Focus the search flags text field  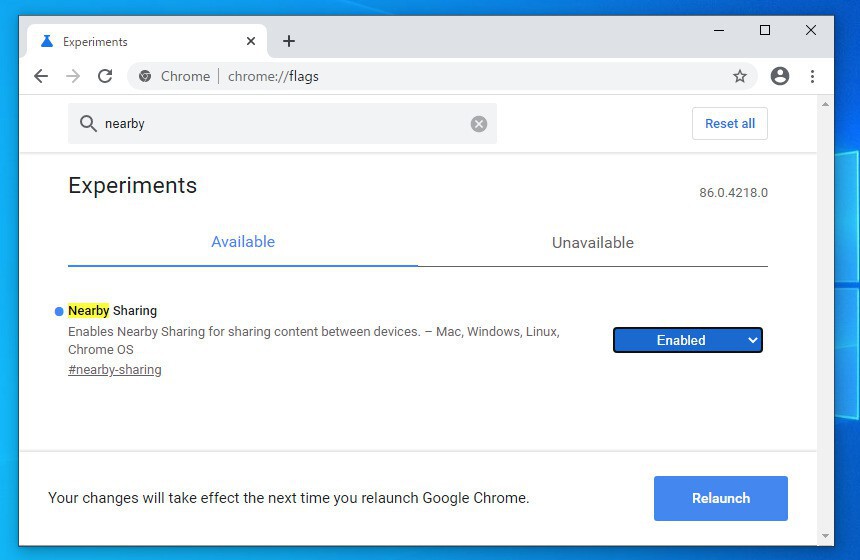(x=280, y=124)
